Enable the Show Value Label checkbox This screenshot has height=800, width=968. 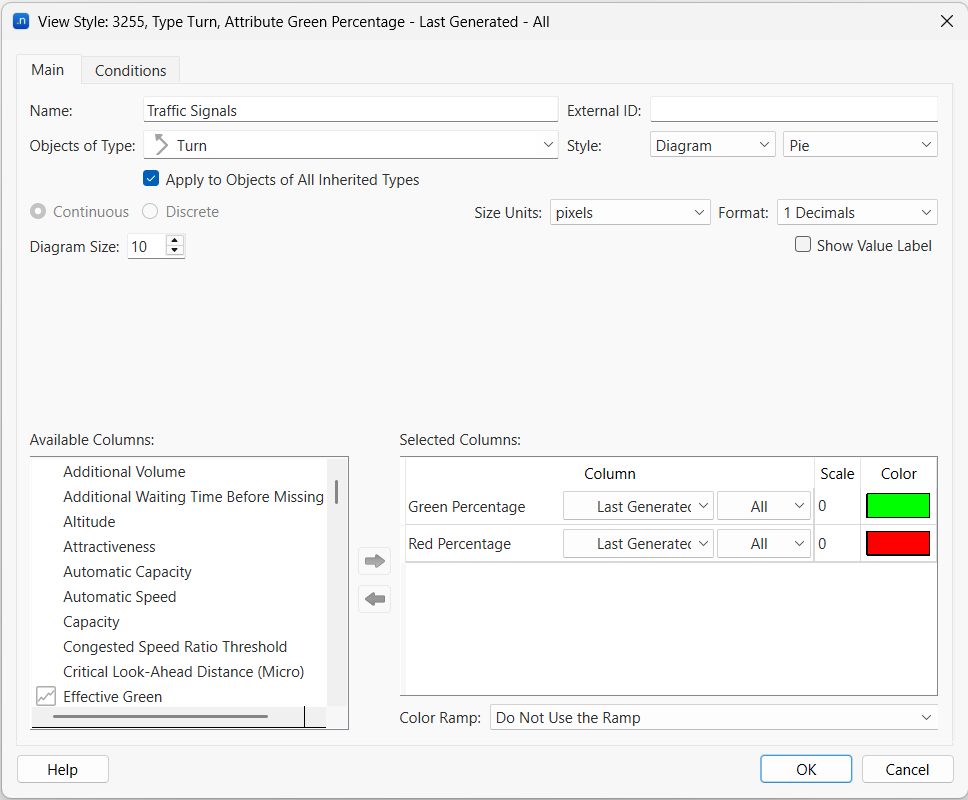(803, 245)
